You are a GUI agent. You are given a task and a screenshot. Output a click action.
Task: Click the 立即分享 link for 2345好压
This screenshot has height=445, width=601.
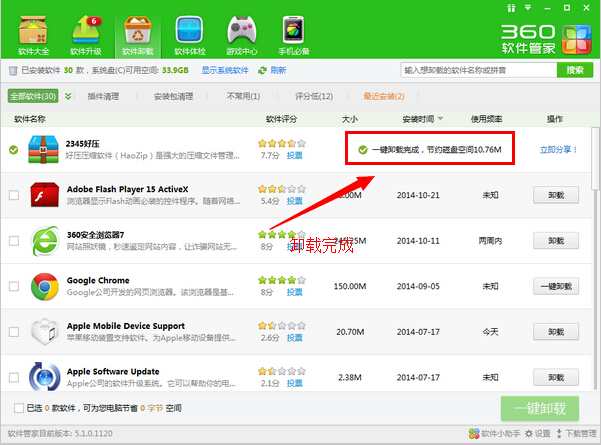[559, 150]
